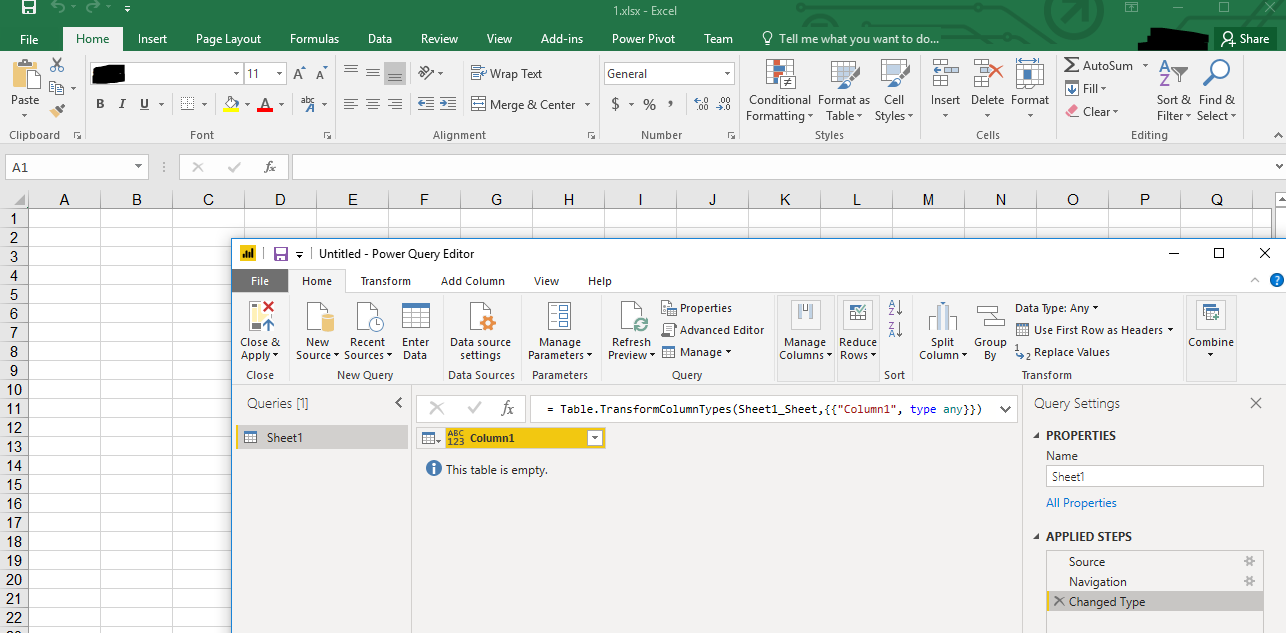Toggle Use First Row as Headers

(1094, 330)
